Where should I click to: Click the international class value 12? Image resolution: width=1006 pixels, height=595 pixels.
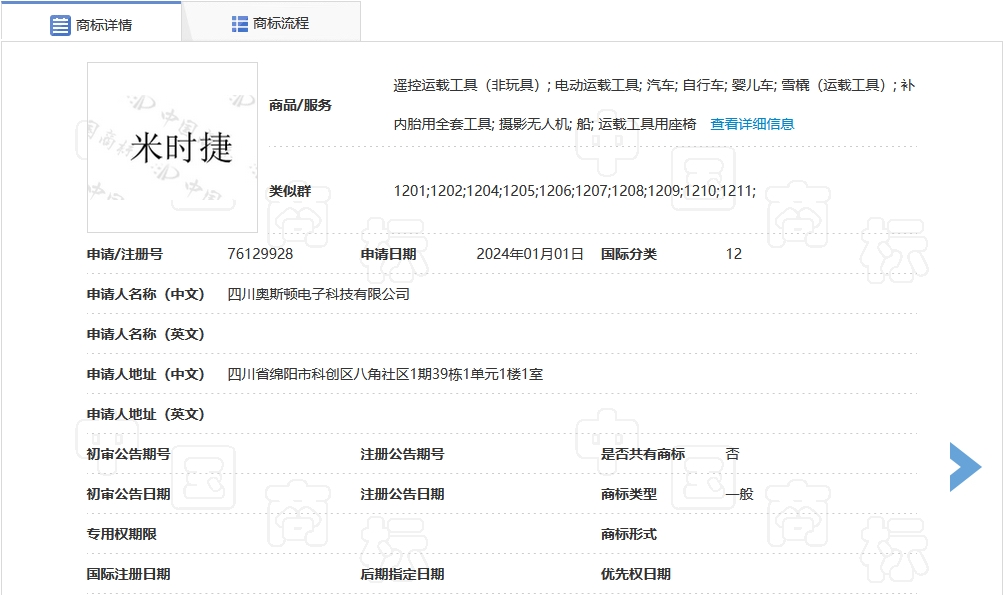click(733, 254)
